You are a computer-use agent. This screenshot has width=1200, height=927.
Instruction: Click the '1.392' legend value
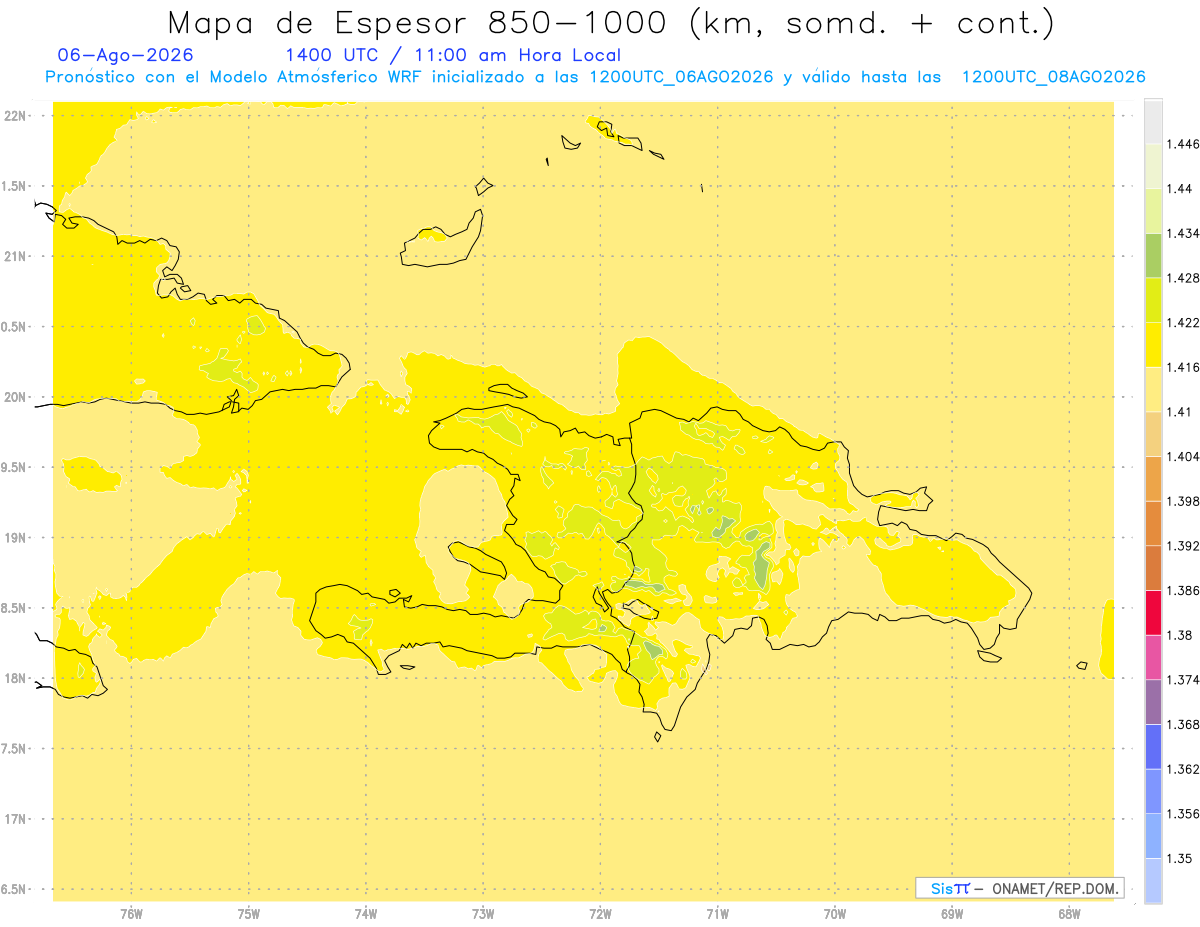coord(1182,546)
